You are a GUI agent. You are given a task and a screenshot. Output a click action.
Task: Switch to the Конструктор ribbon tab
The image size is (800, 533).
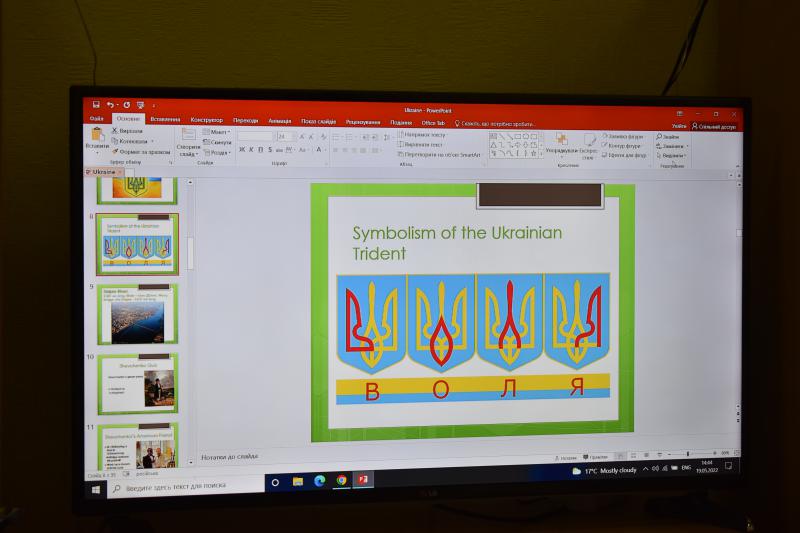(207, 120)
